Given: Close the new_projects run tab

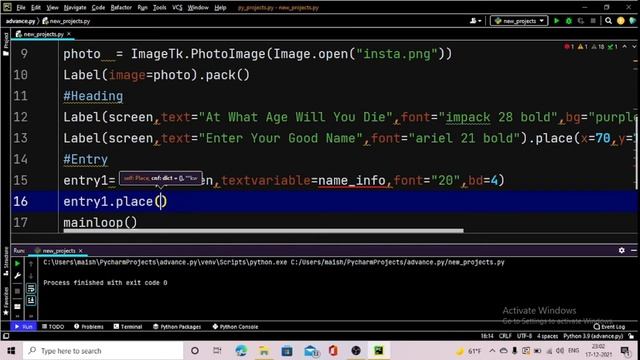Looking at the screenshot, I should (x=80, y=250).
